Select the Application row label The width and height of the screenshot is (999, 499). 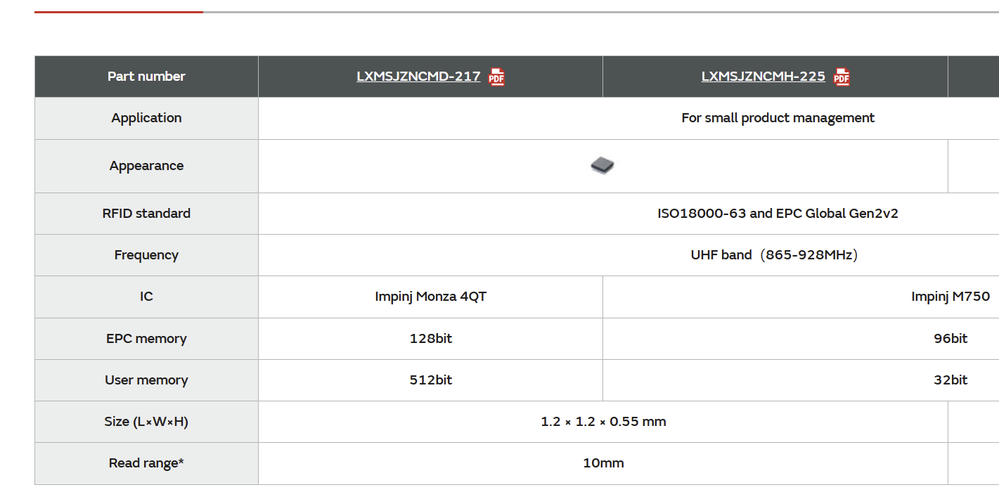(146, 118)
